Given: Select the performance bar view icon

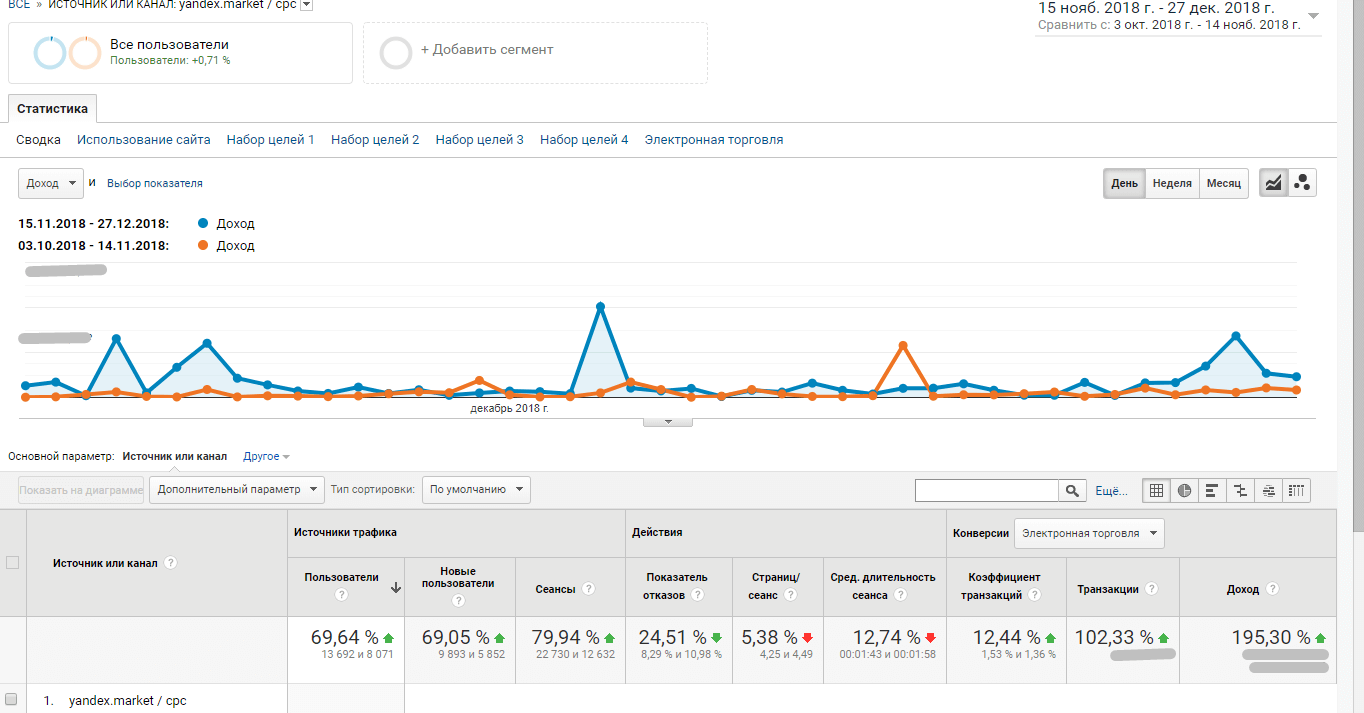Looking at the screenshot, I should pyautogui.click(x=1212, y=490).
